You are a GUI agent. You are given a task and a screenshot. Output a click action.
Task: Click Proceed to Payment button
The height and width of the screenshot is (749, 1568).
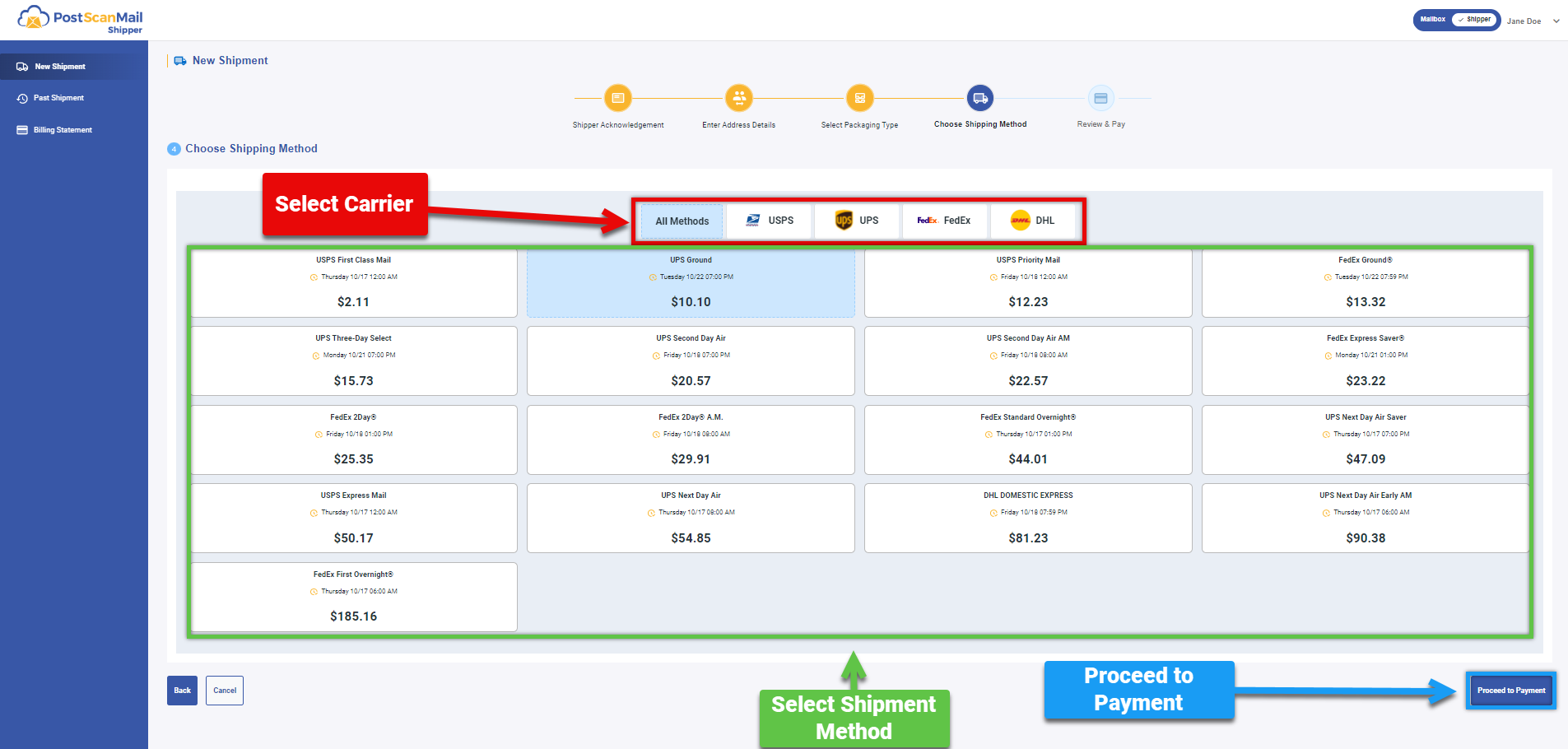coord(1511,691)
